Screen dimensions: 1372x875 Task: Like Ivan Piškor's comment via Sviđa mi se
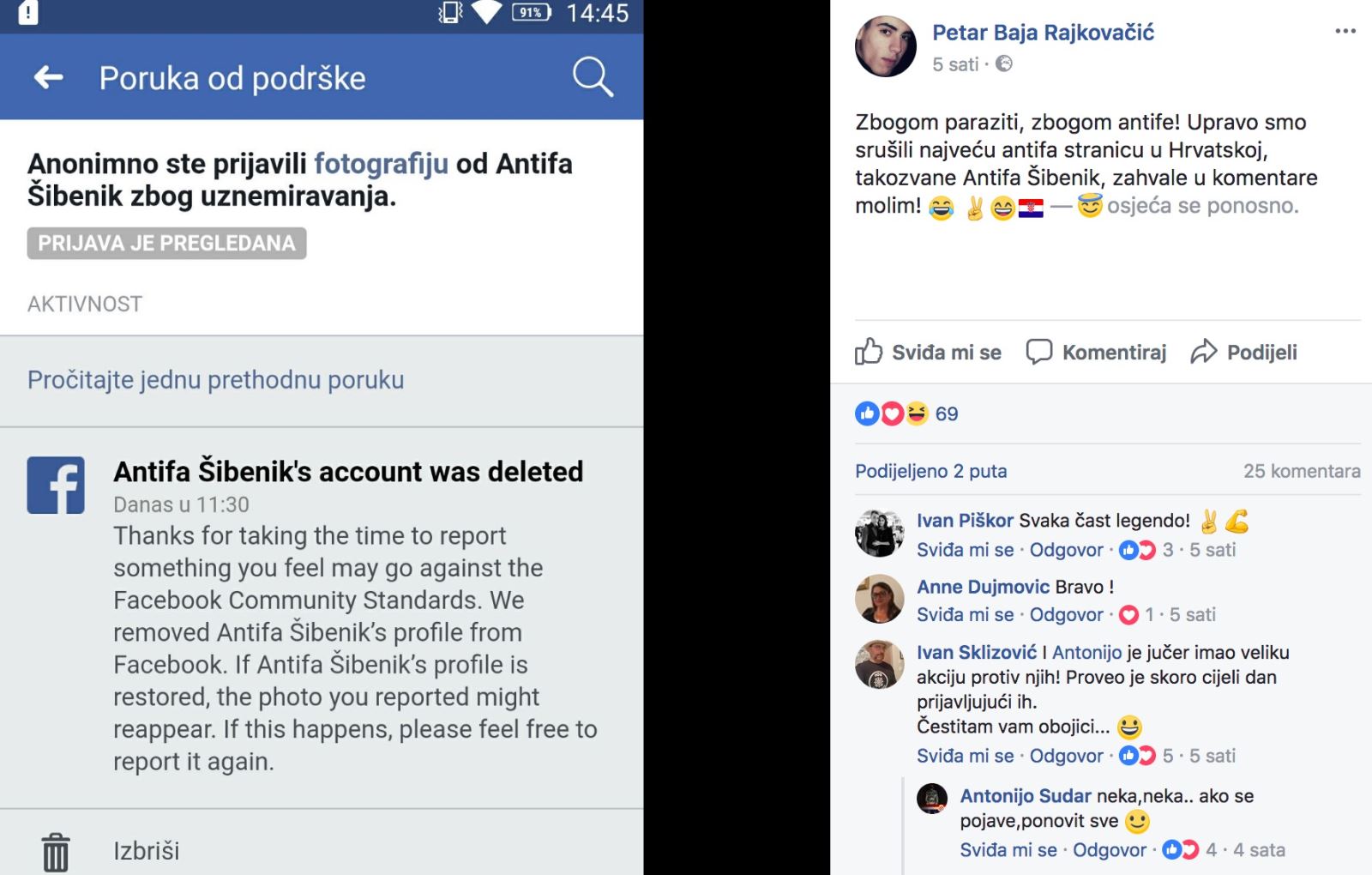coord(965,550)
